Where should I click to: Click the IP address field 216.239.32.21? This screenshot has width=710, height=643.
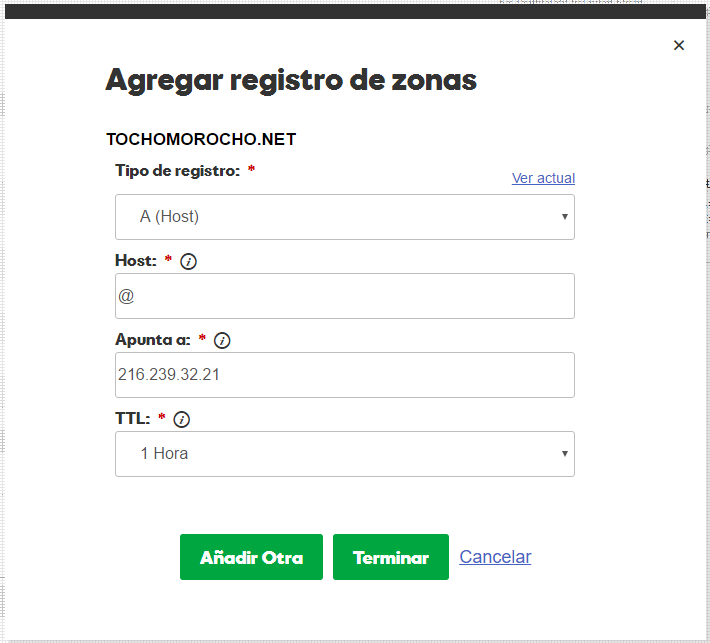click(345, 375)
